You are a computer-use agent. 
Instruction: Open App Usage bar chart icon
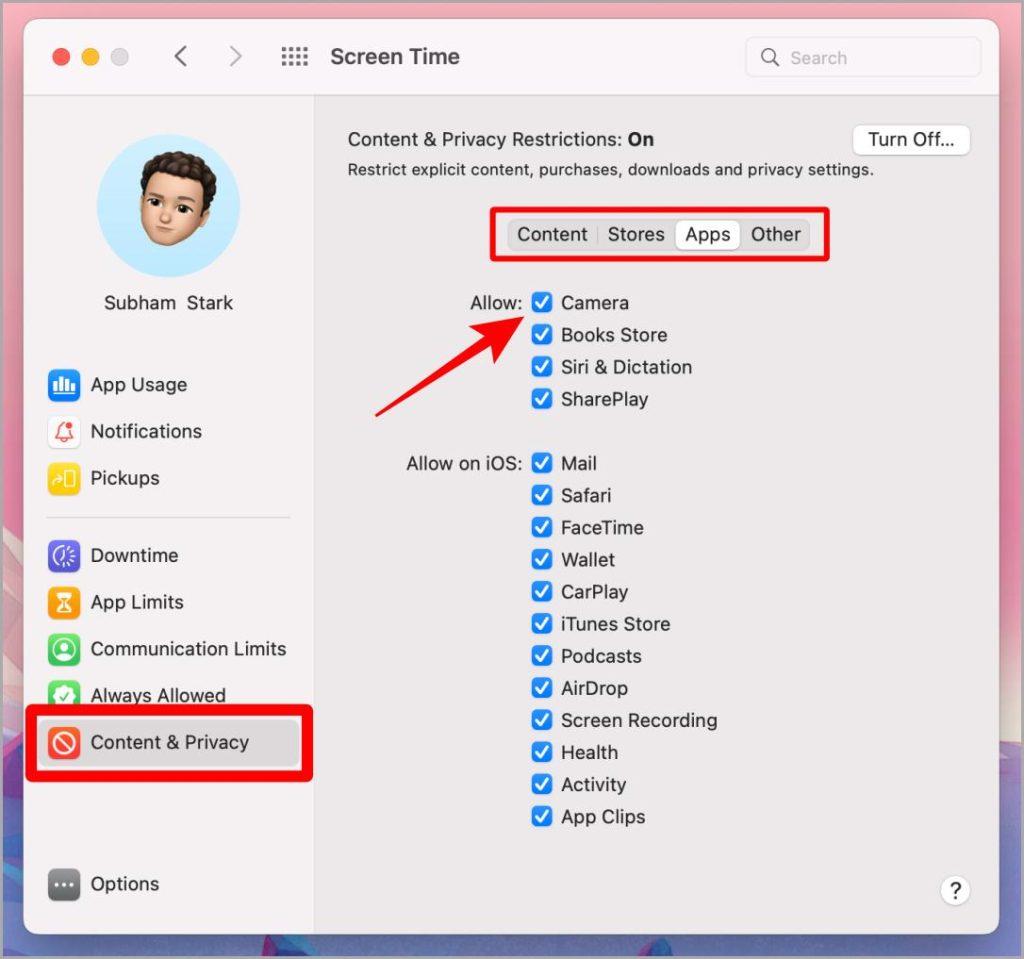64,385
